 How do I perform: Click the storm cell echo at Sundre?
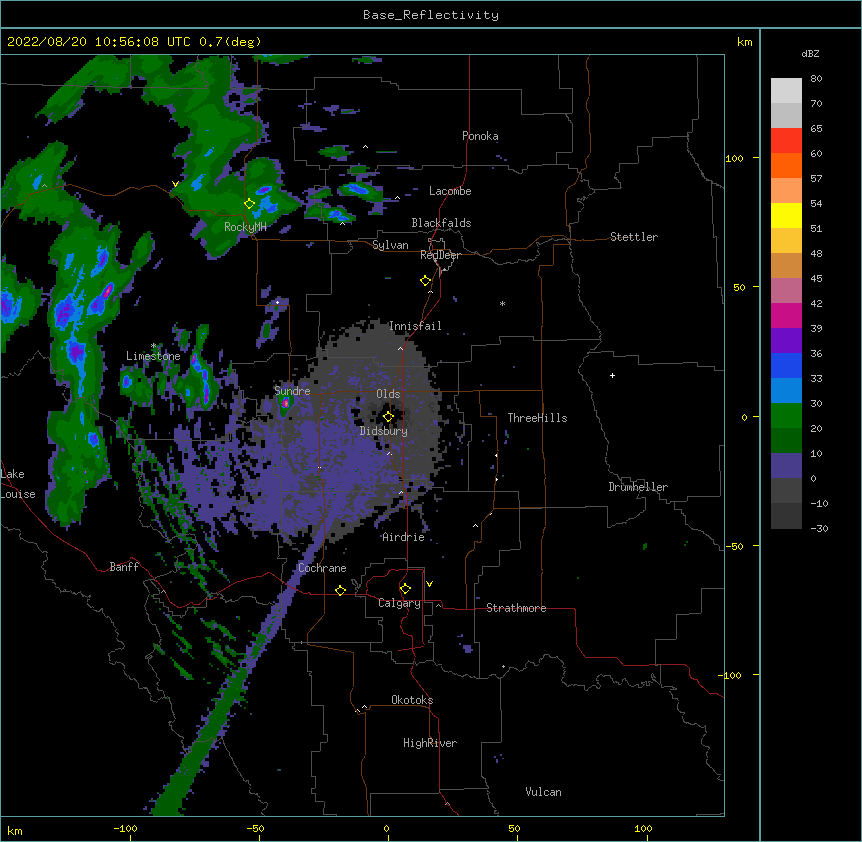285,405
